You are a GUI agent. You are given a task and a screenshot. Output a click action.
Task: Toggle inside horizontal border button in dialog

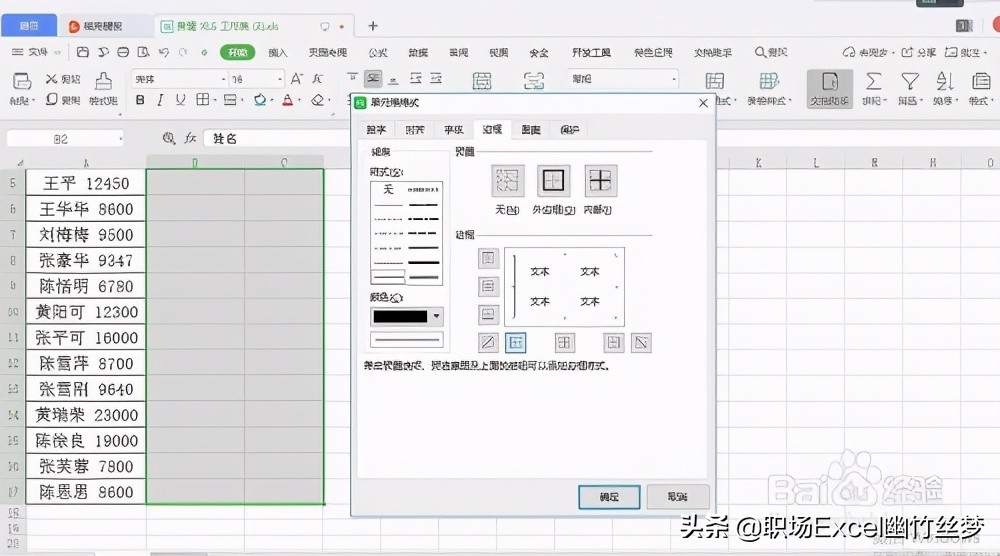[488, 286]
